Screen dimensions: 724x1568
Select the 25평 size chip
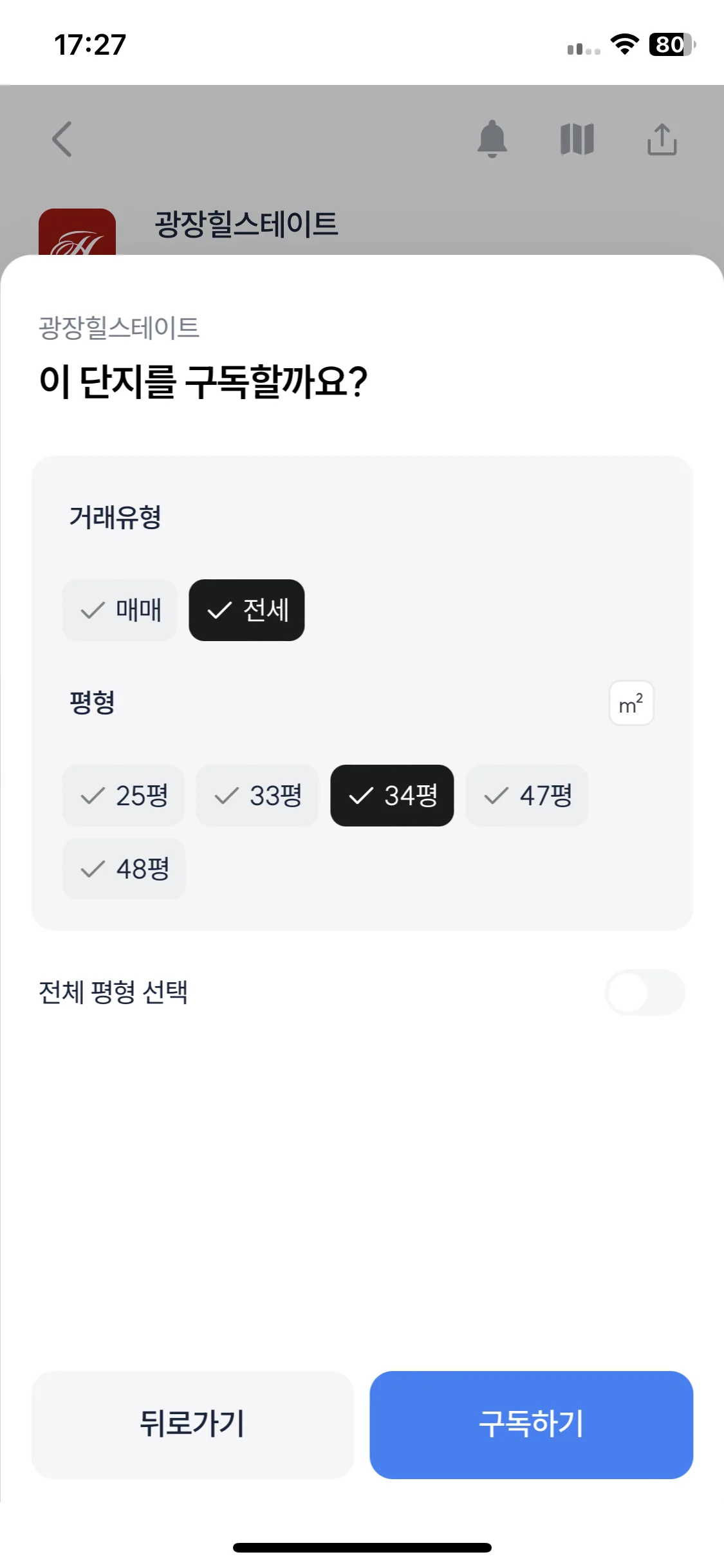(x=123, y=796)
